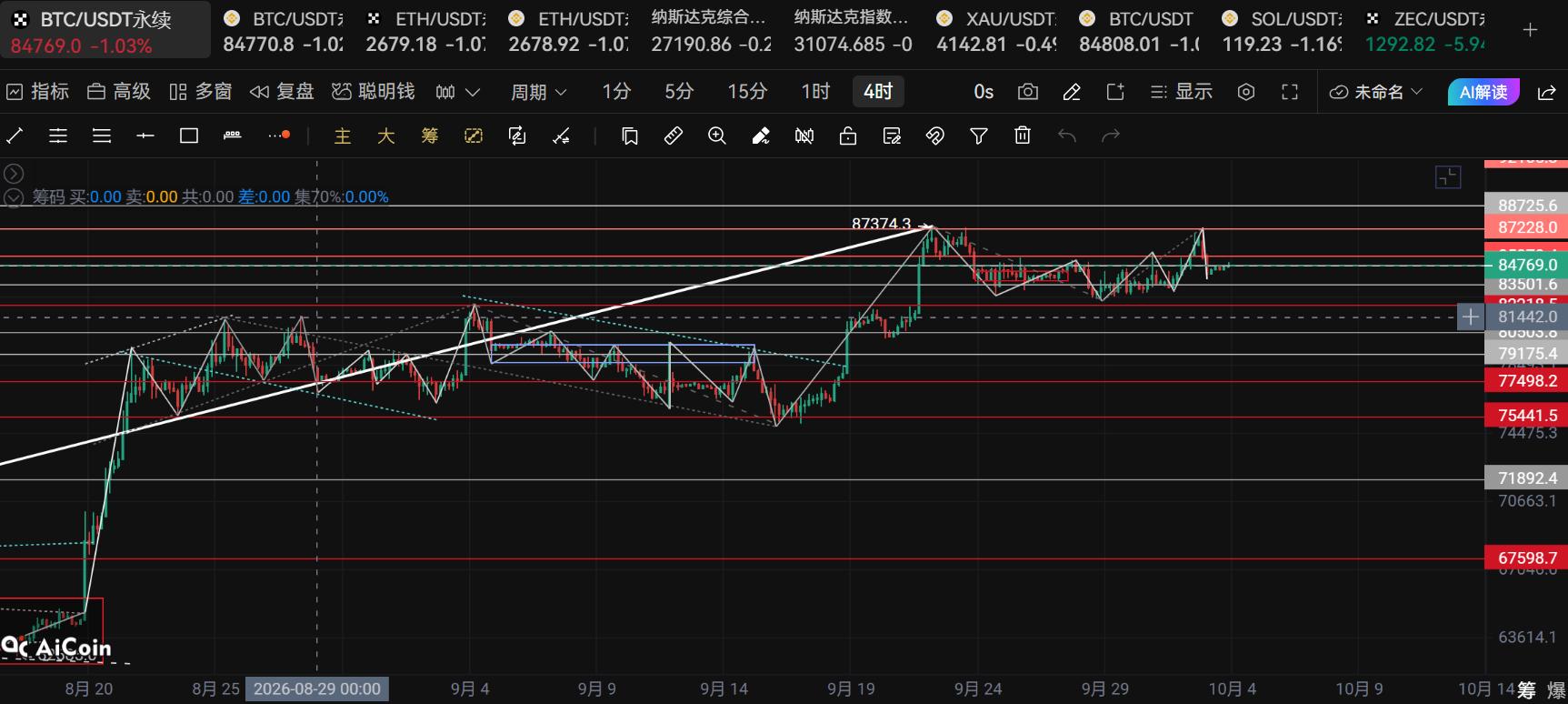Image resolution: width=1568 pixels, height=704 pixels.
Task: Switch to the 1时 timeframe
Action: 815,92
